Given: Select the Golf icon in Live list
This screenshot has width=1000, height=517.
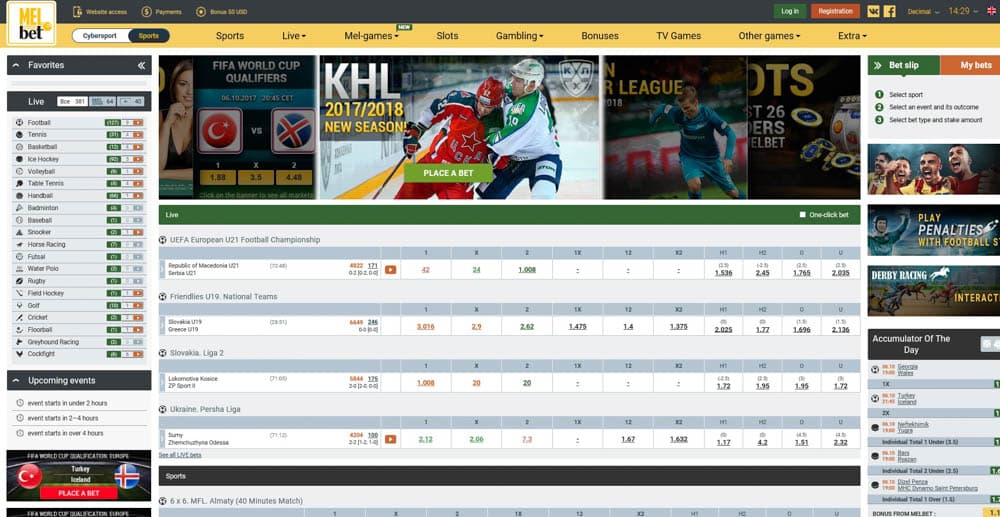Looking at the screenshot, I should pyautogui.click(x=19, y=305).
